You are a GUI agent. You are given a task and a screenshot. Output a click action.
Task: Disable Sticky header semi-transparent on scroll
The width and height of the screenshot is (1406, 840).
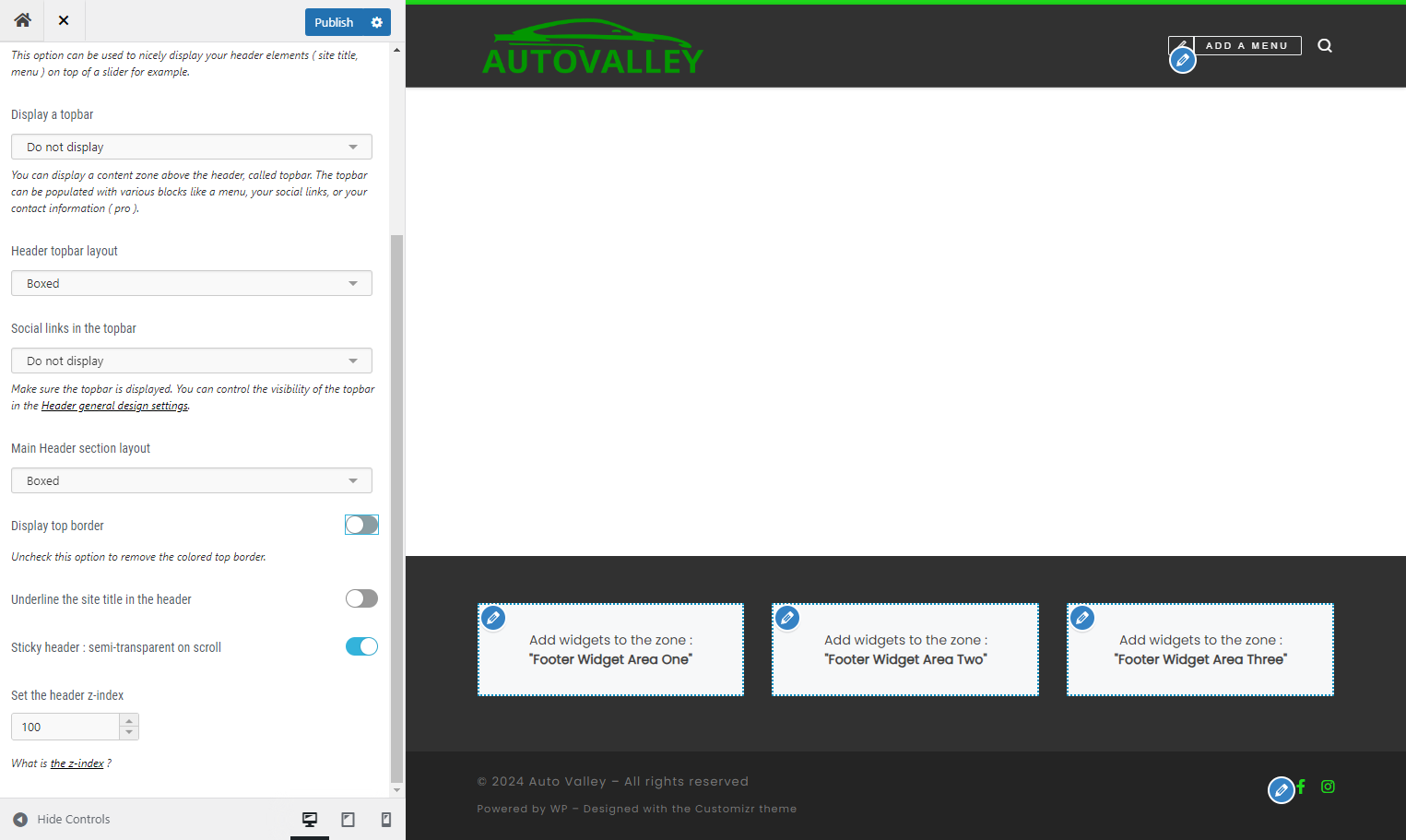[361, 646]
